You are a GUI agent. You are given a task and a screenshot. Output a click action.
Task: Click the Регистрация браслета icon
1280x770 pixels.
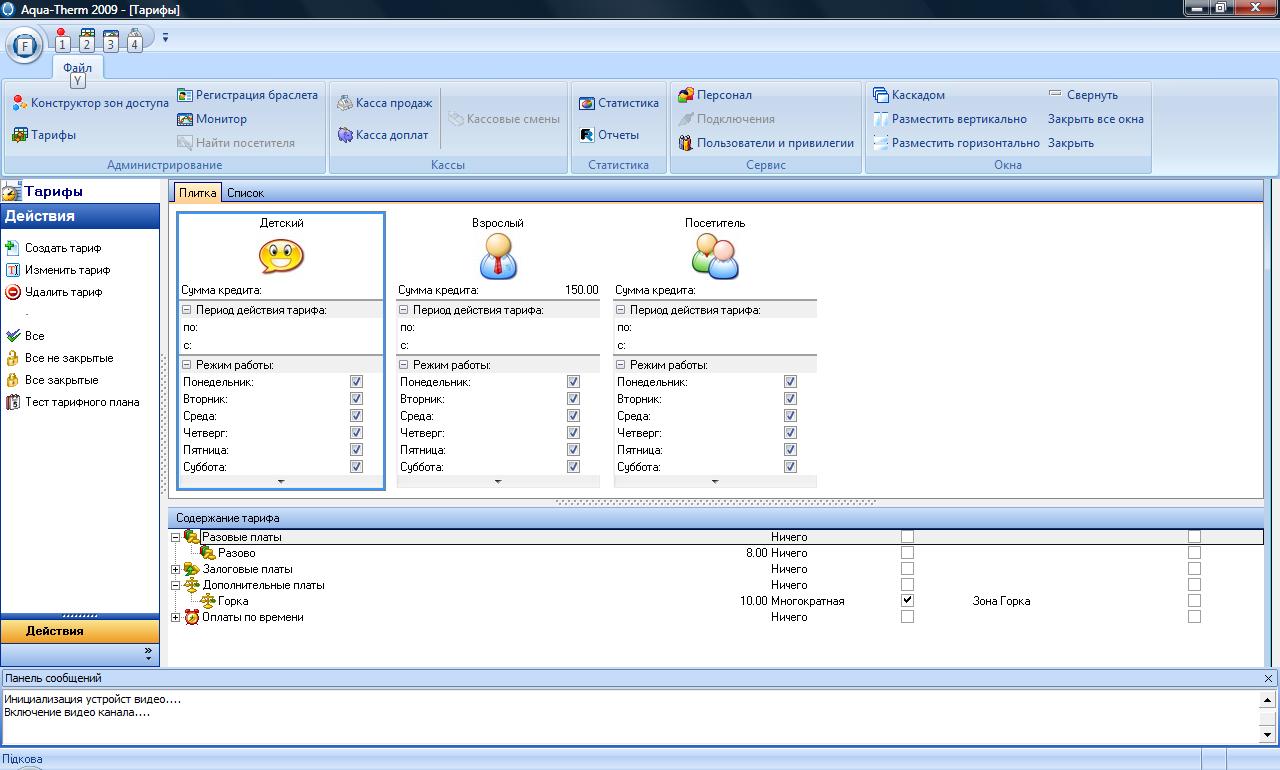pyautogui.click(x=186, y=95)
